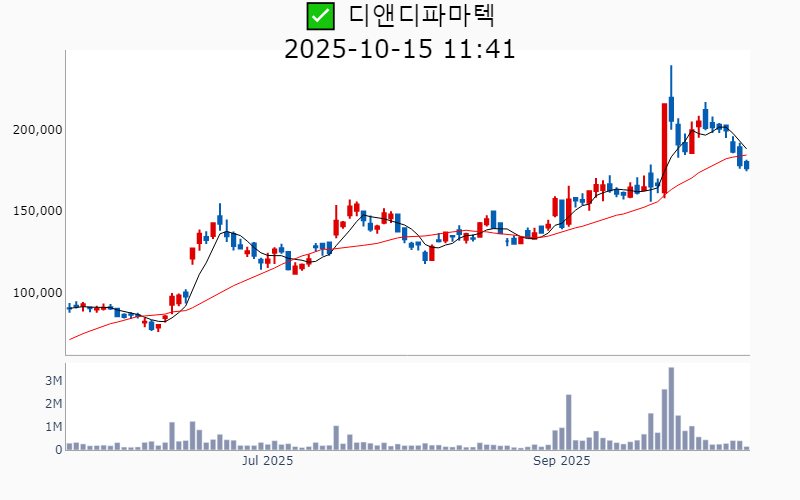Image resolution: width=800 pixels, height=500 pixels.
Task: Click the Jul 2025 date axis label
Action: [268, 461]
